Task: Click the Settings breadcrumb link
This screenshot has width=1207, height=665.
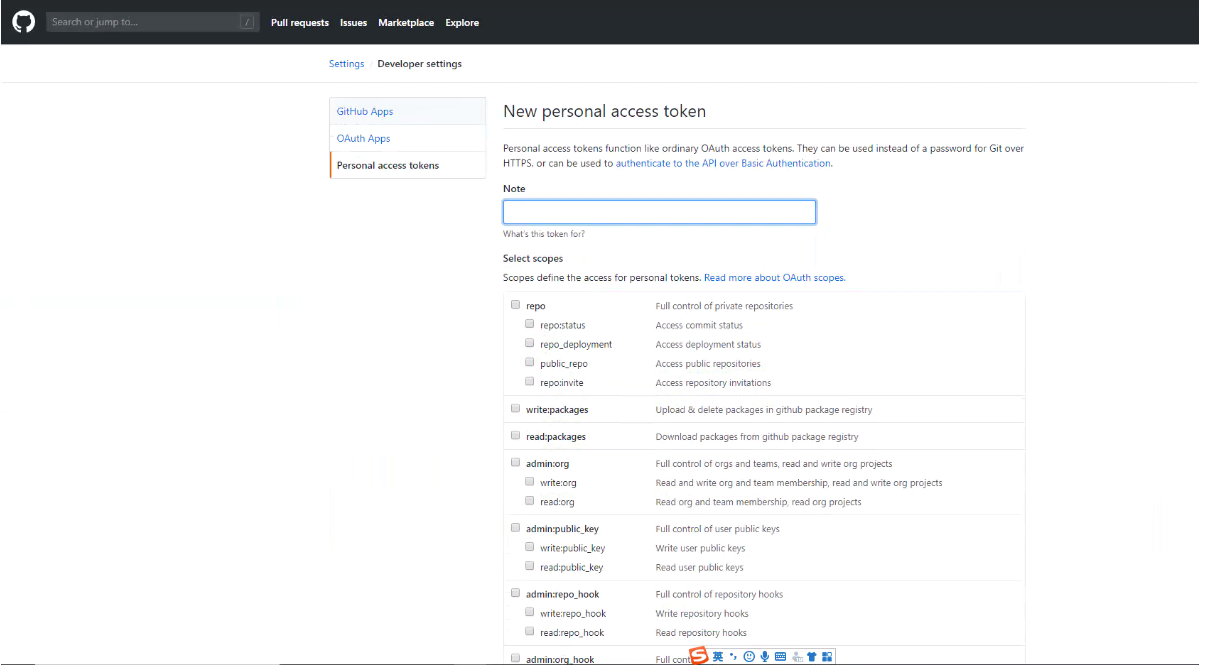Action: click(346, 64)
